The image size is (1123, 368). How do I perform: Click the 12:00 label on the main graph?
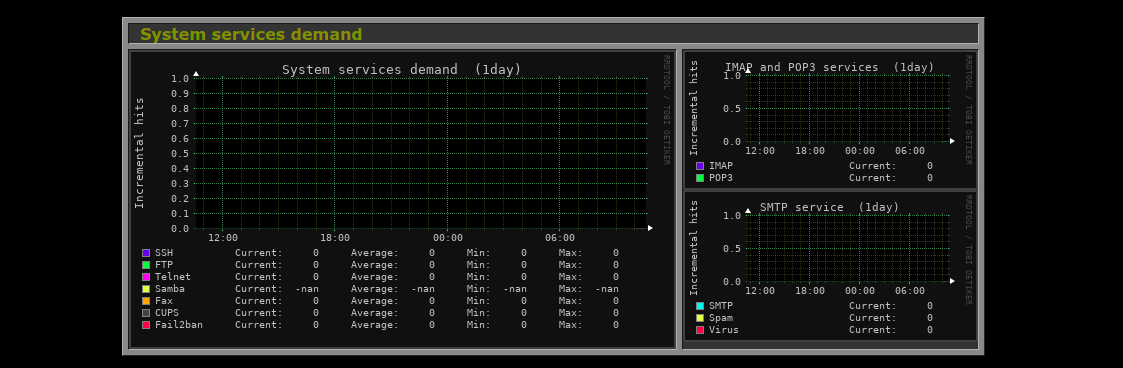tap(223, 238)
